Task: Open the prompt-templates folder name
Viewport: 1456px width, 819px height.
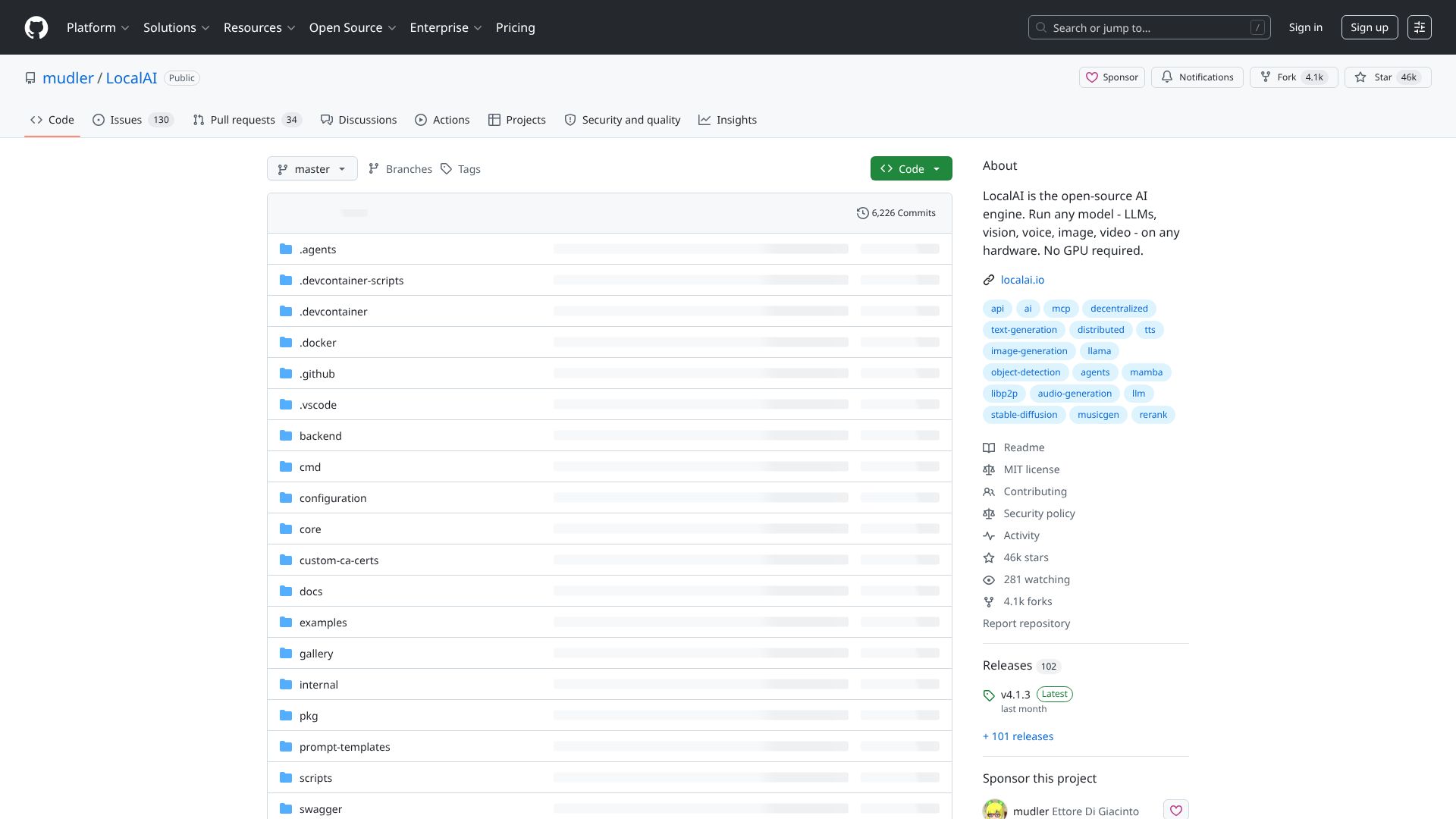Action: pos(344,747)
